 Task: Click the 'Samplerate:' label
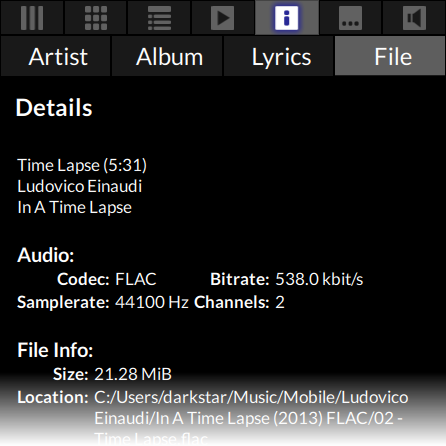point(63,302)
